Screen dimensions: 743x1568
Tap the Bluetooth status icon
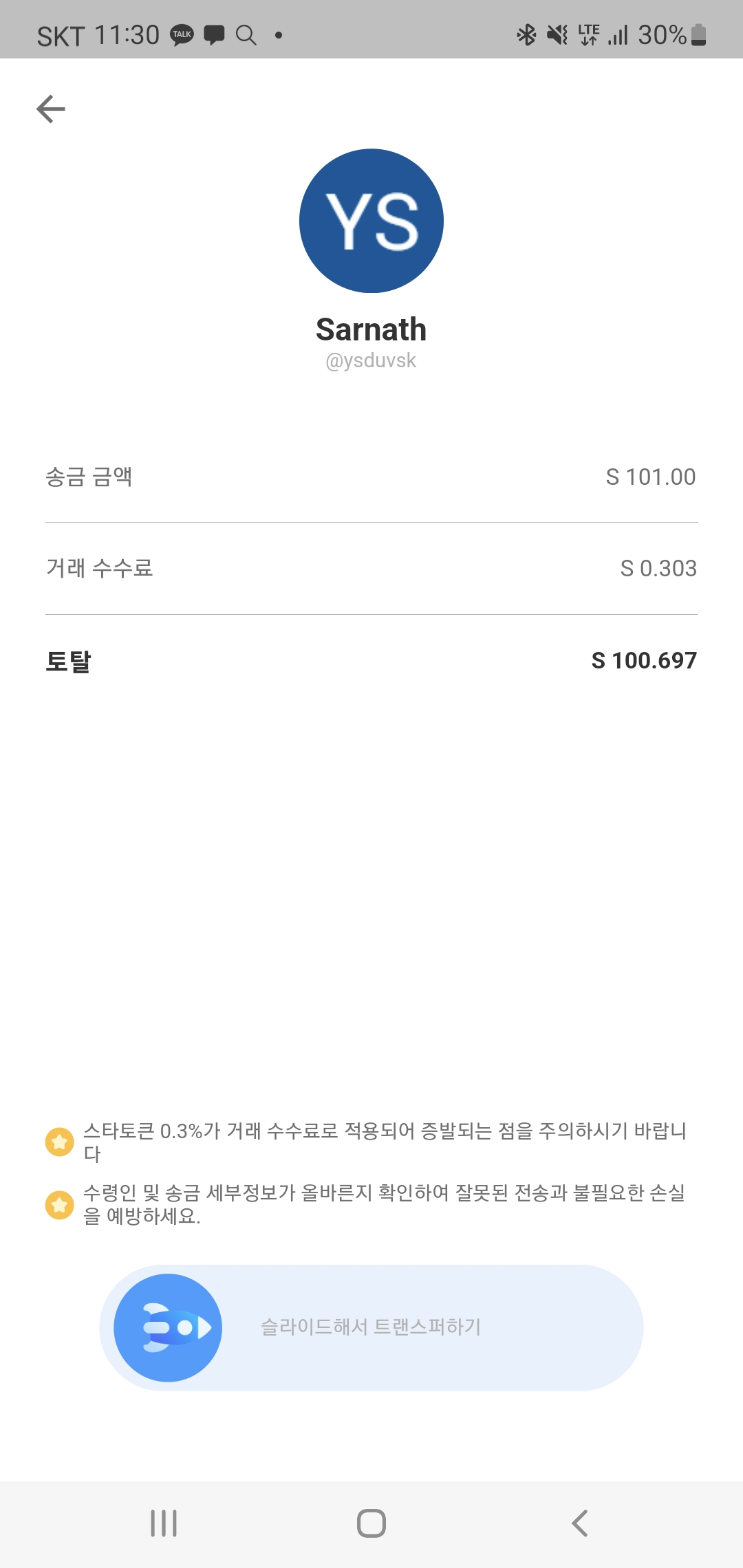coord(526,34)
